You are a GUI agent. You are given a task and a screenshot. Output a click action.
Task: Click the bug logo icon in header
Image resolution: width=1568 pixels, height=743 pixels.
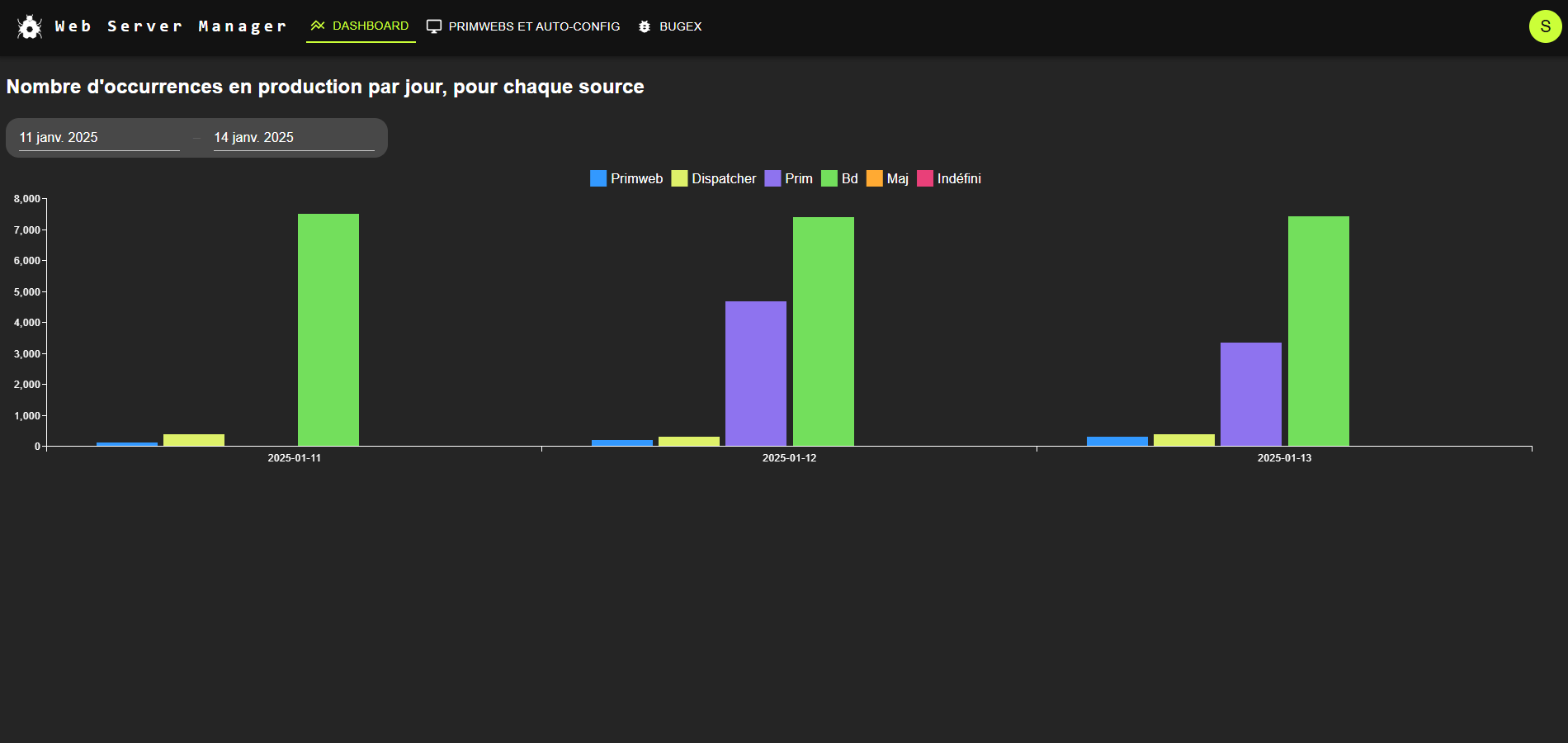[x=30, y=27]
